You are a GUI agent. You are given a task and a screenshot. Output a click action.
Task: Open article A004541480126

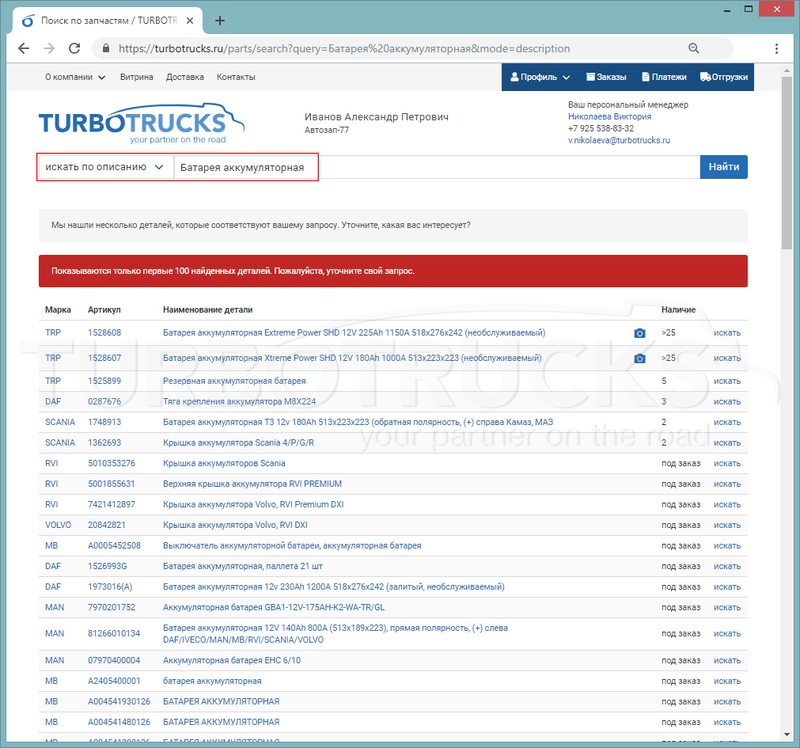119,722
